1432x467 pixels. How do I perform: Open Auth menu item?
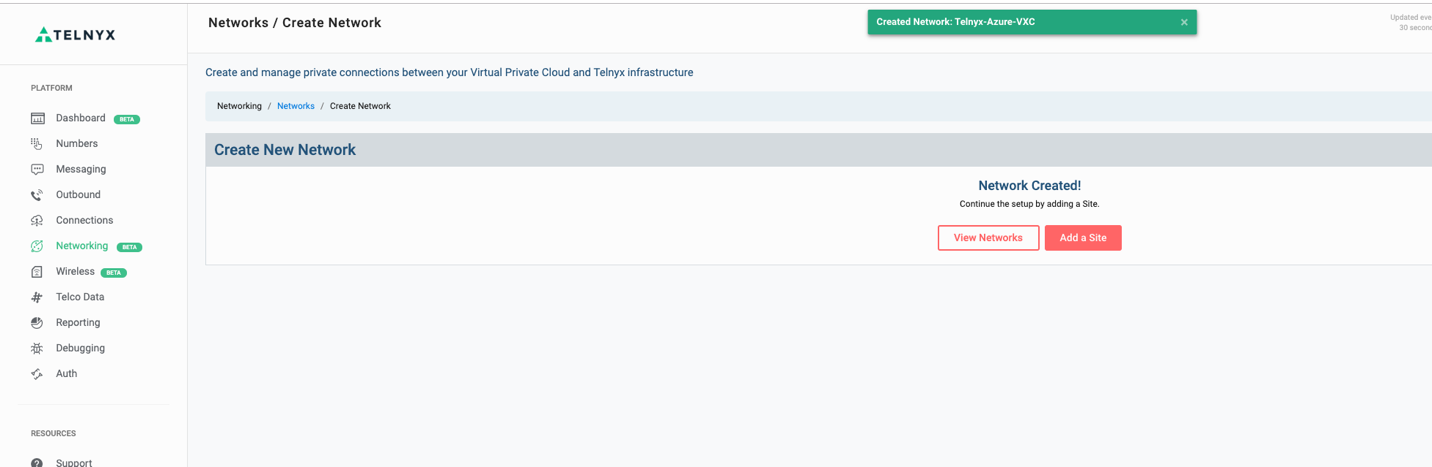coord(66,374)
